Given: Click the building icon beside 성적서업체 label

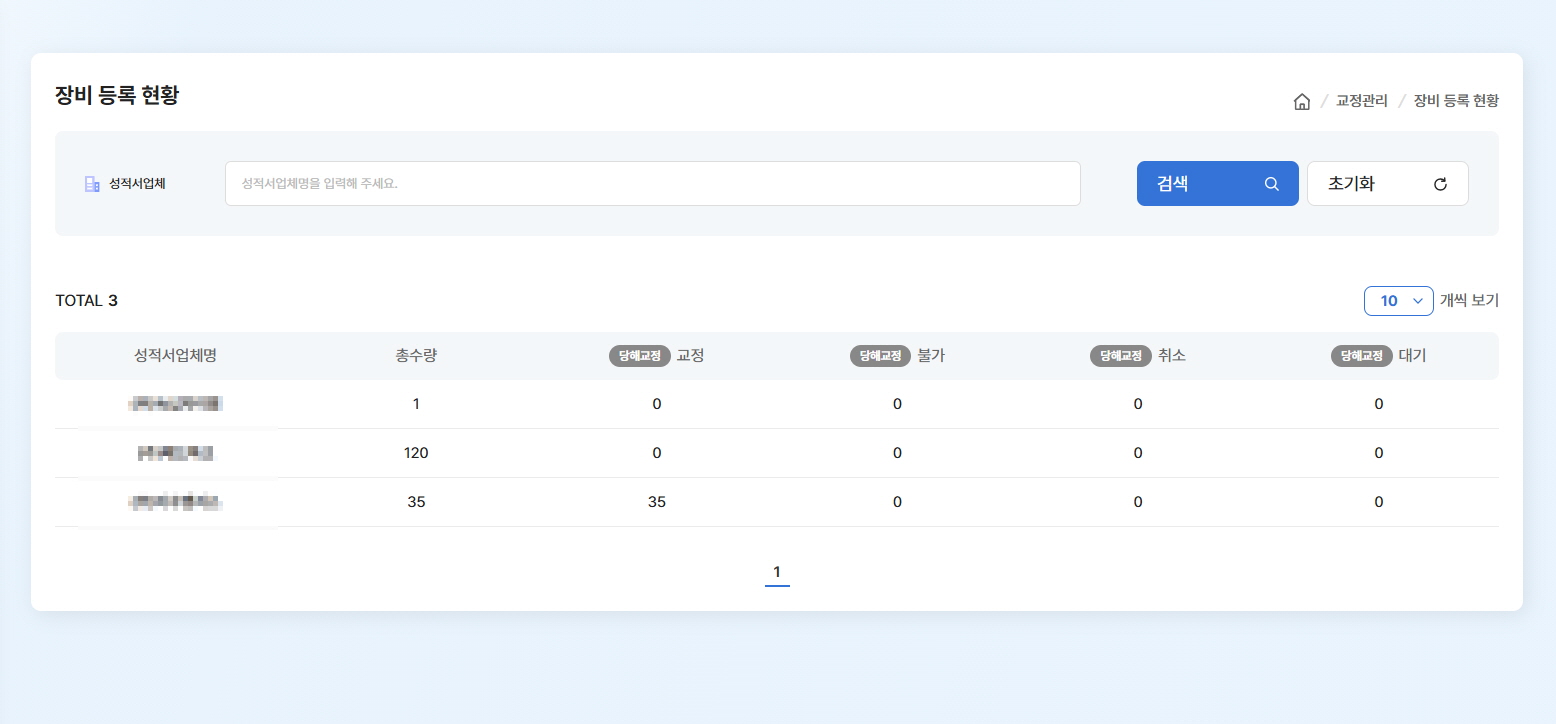Looking at the screenshot, I should click(x=92, y=184).
